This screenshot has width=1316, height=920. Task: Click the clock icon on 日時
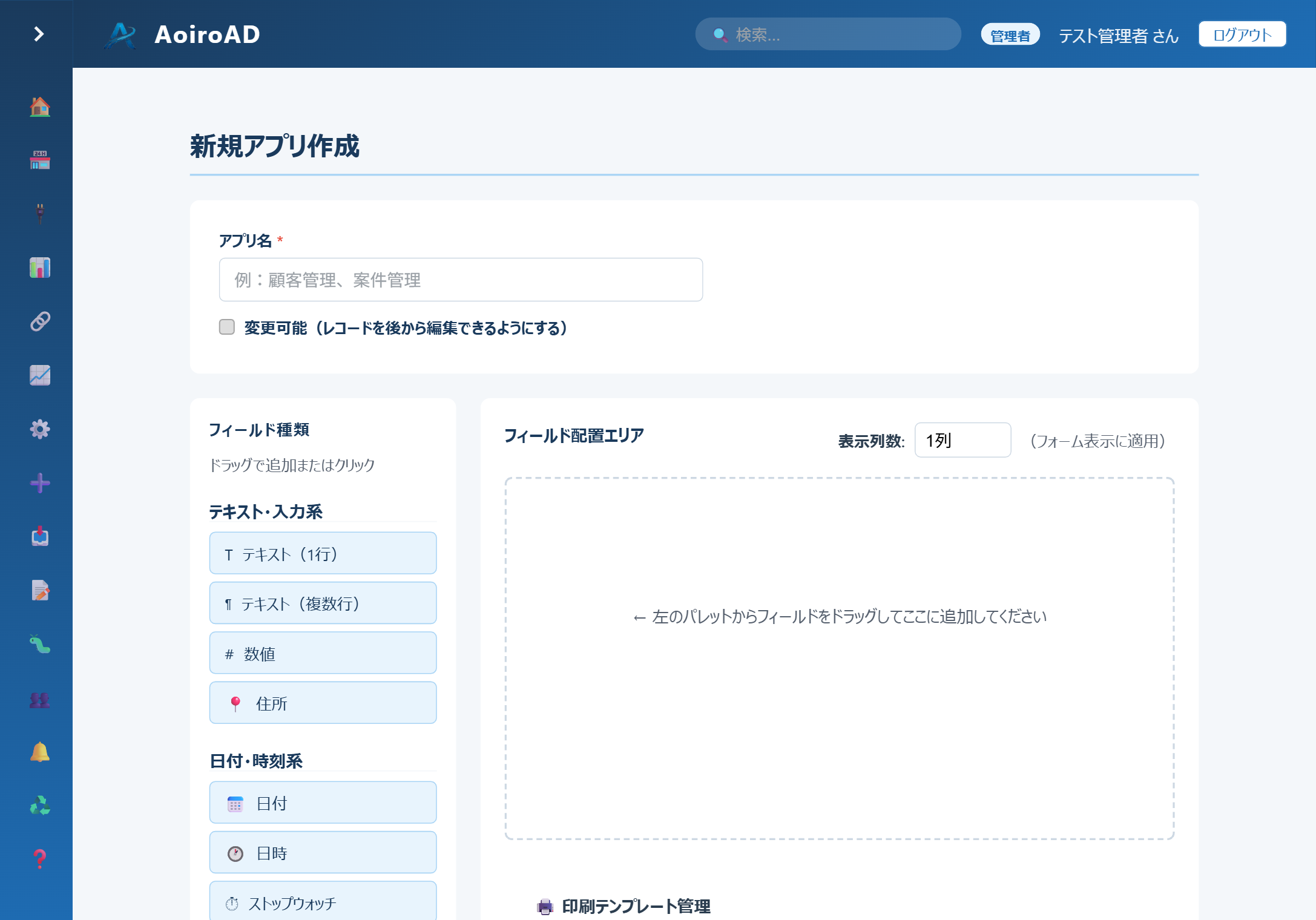[235, 853]
